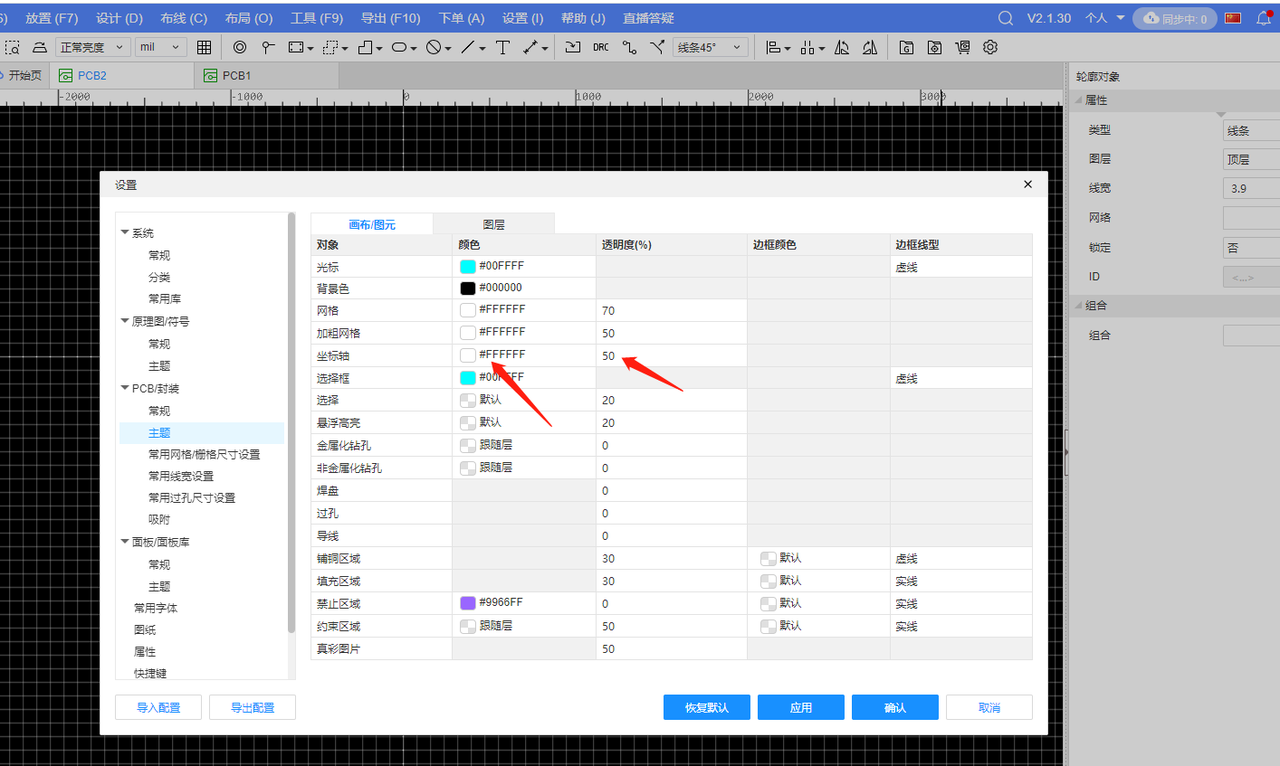Select 常用线宽设置 in the settings tree
Screen dimensions: 1280x766
(181, 476)
